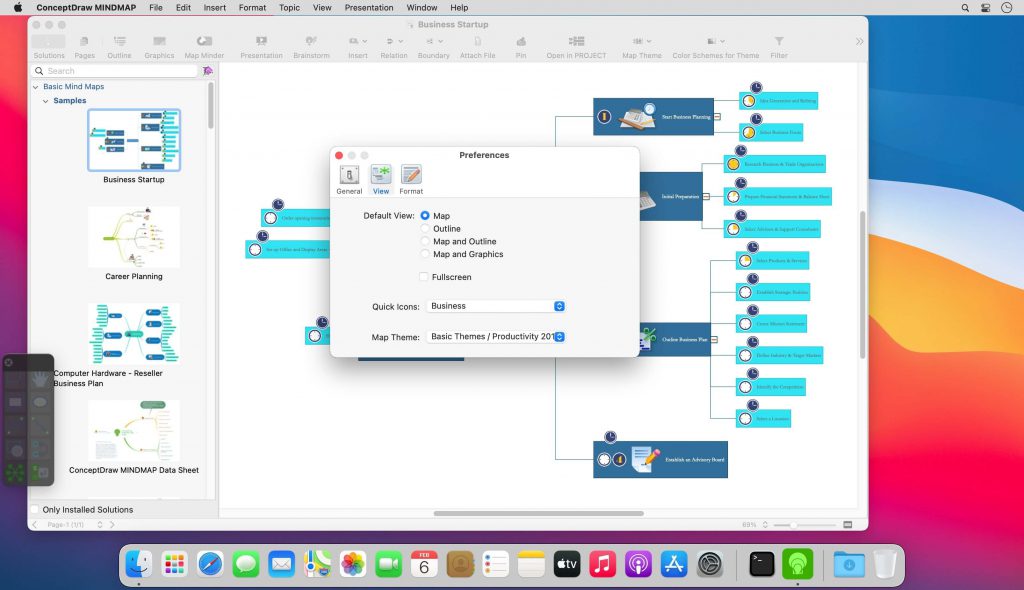The image size is (1024, 590).
Task: Activate the Brainstorm mode icon
Action: click(x=311, y=42)
